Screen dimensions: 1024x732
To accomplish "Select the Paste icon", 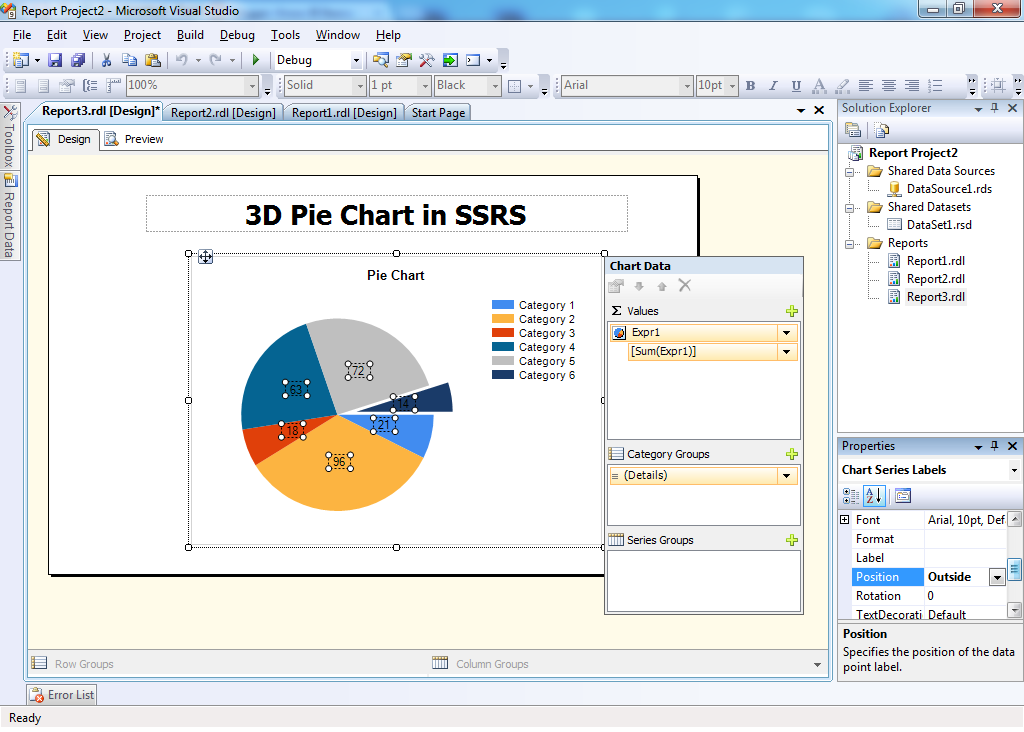I will [x=150, y=60].
